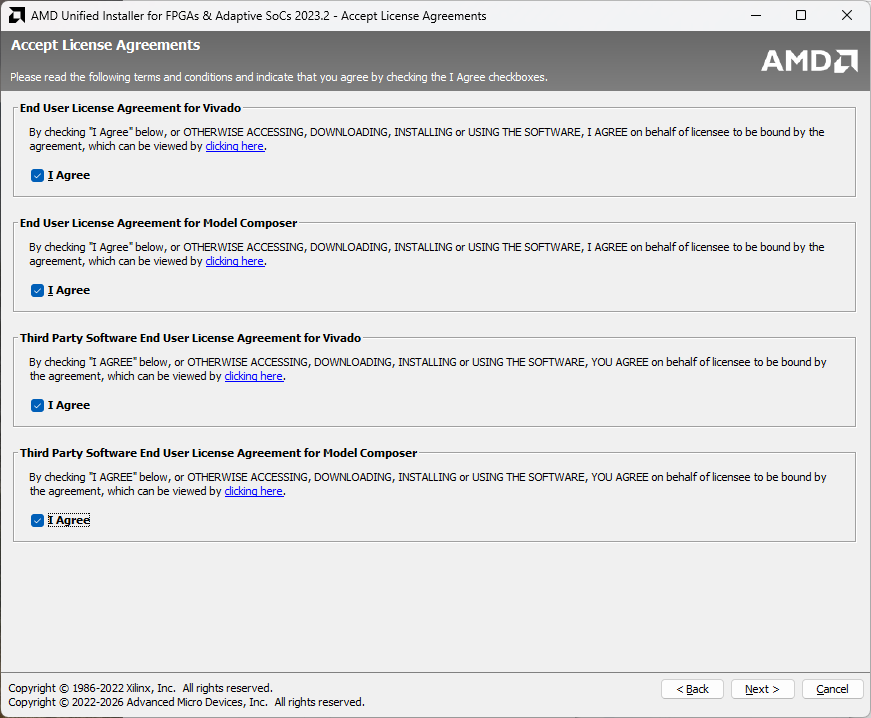Viewport: 871px width, 718px height.
Task: Proceed with the Next button
Action: click(762, 689)
